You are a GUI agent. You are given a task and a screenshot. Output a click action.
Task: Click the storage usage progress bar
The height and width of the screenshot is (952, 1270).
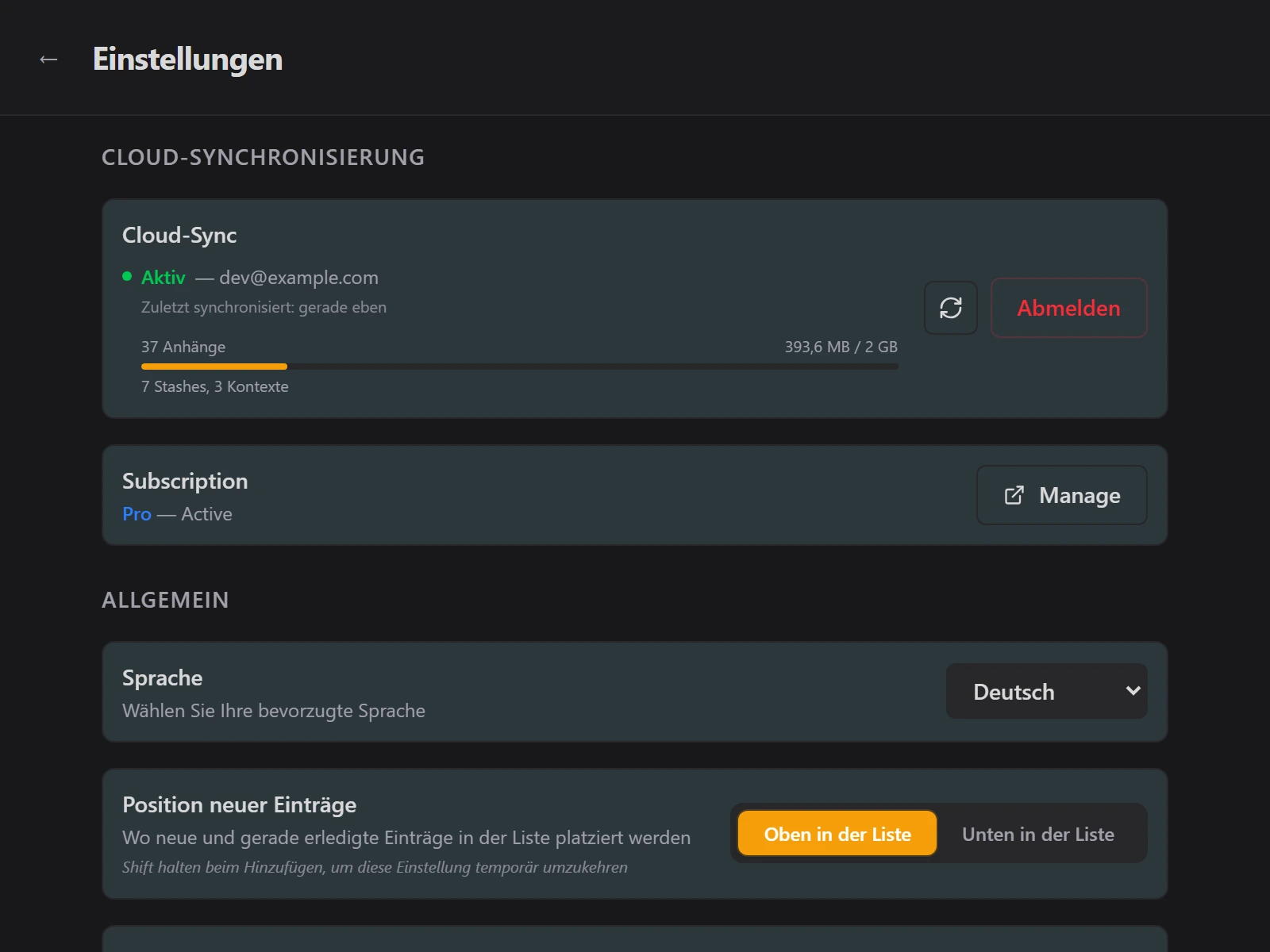pos(519,367)
